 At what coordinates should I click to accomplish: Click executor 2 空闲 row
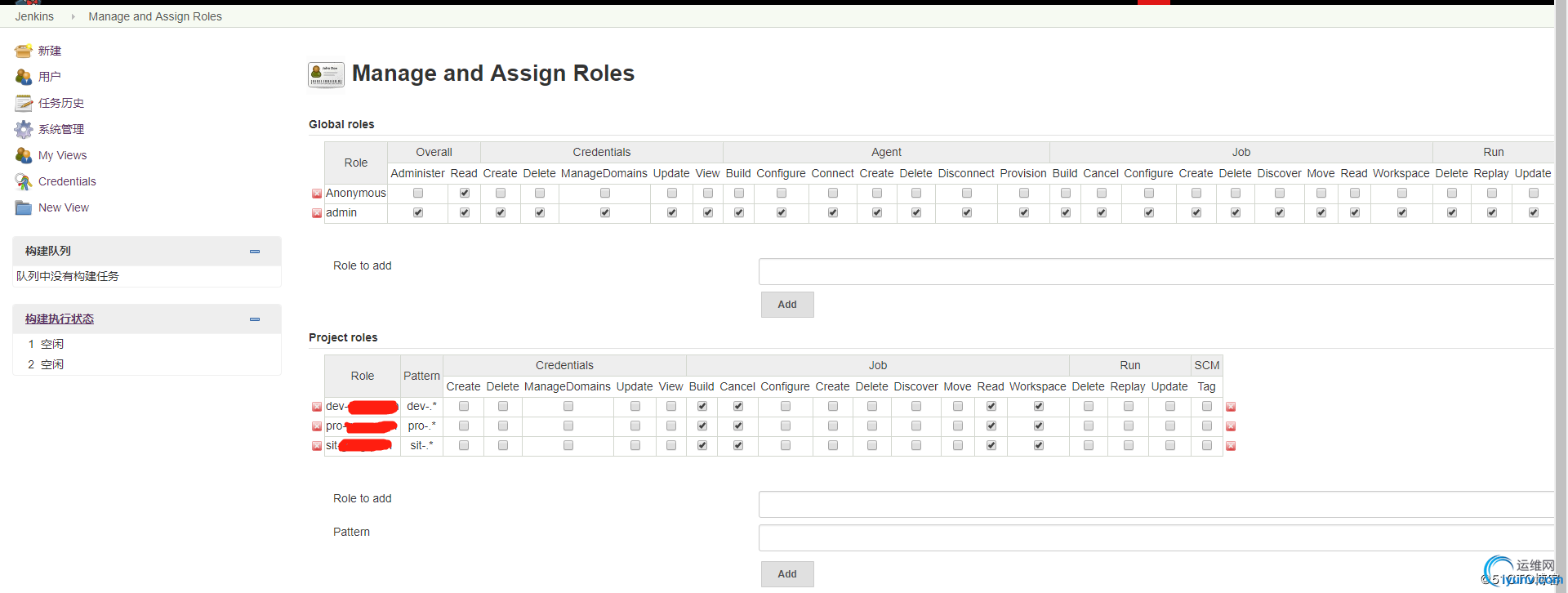click(x=147, y=364)
